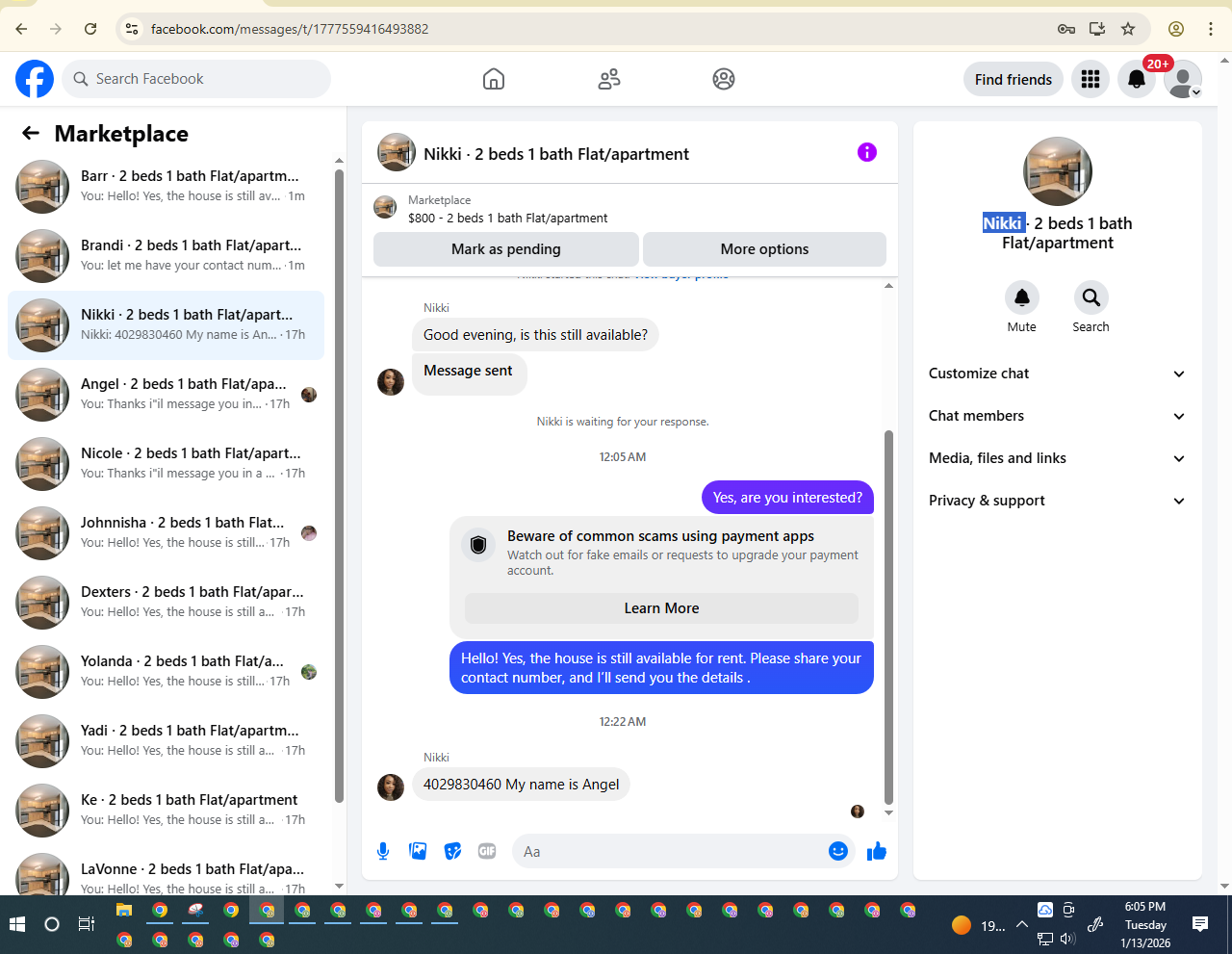This screenshot has width=1232, height=954.
Task: Search in conversation using magnifier icon
Action: point(1091,297)
